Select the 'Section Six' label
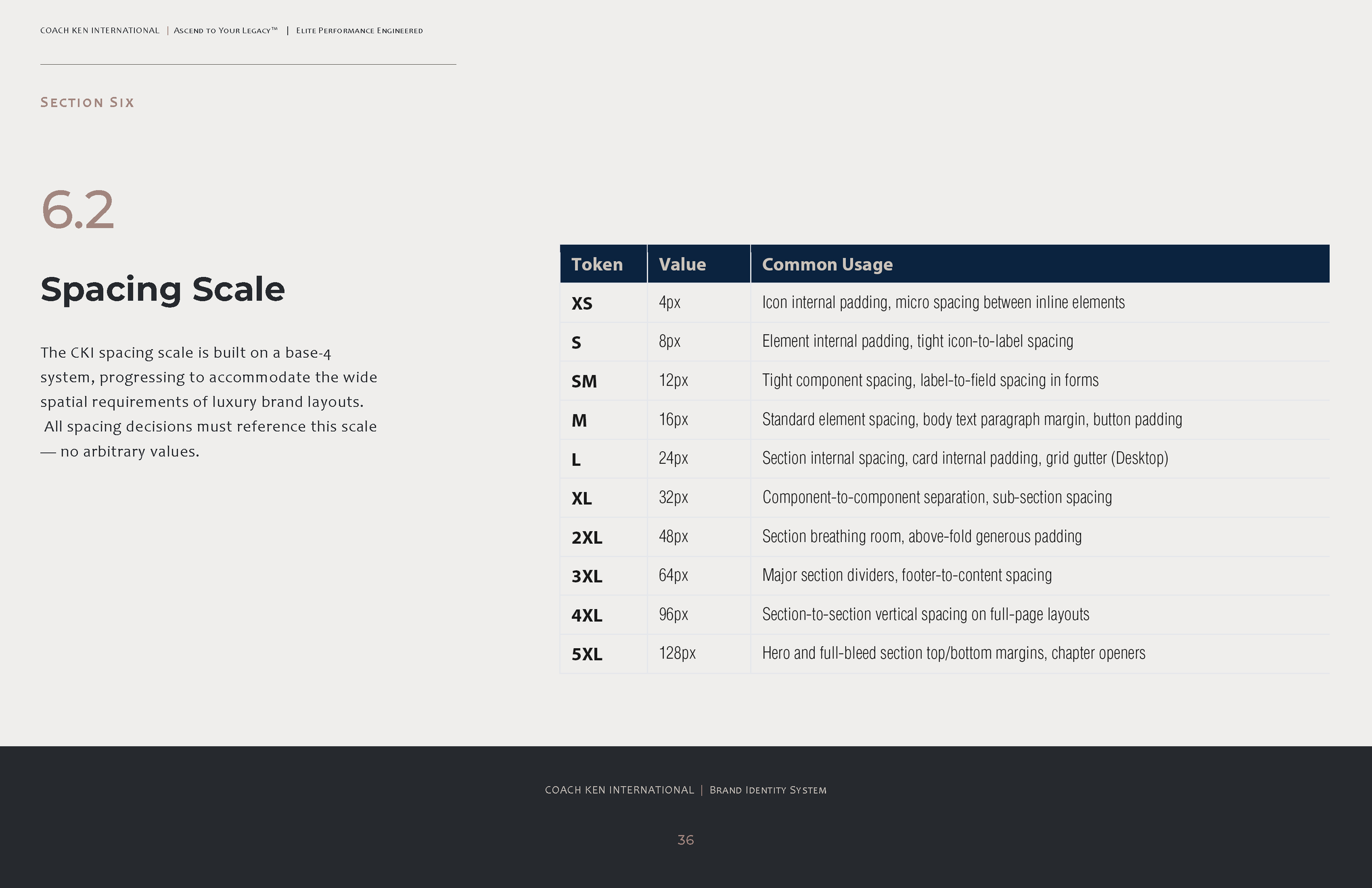The width and height of the screenshot is (1372, 888). (x=87, y=103)
